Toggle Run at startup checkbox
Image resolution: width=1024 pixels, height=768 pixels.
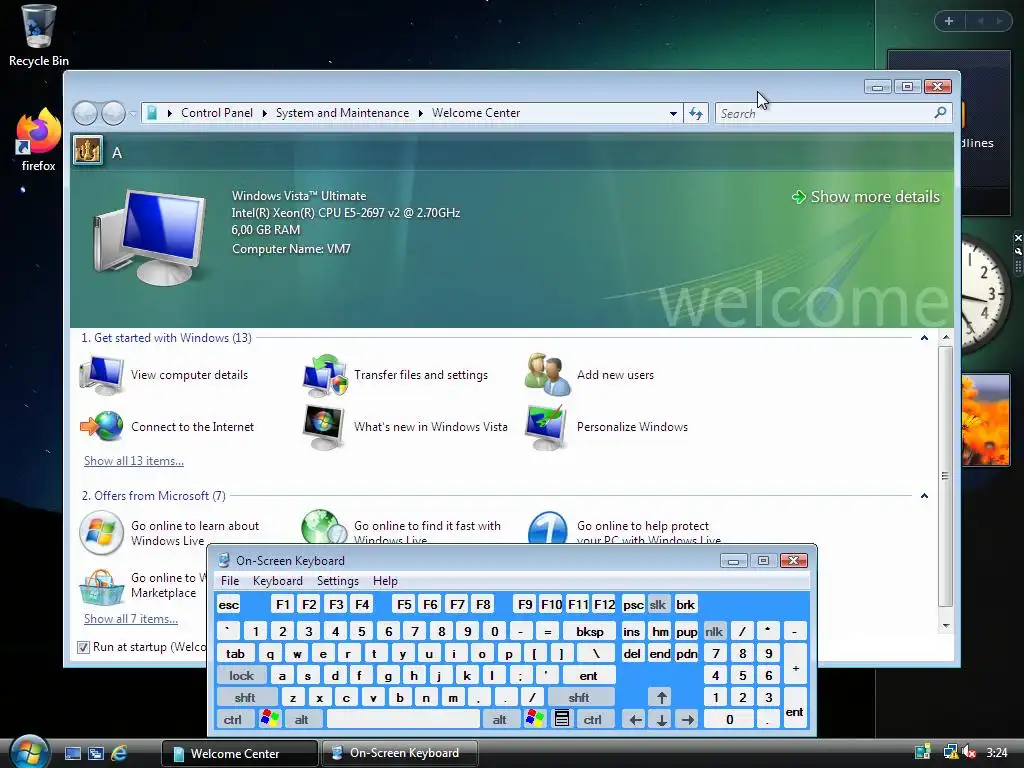click(x=83, y=647)
